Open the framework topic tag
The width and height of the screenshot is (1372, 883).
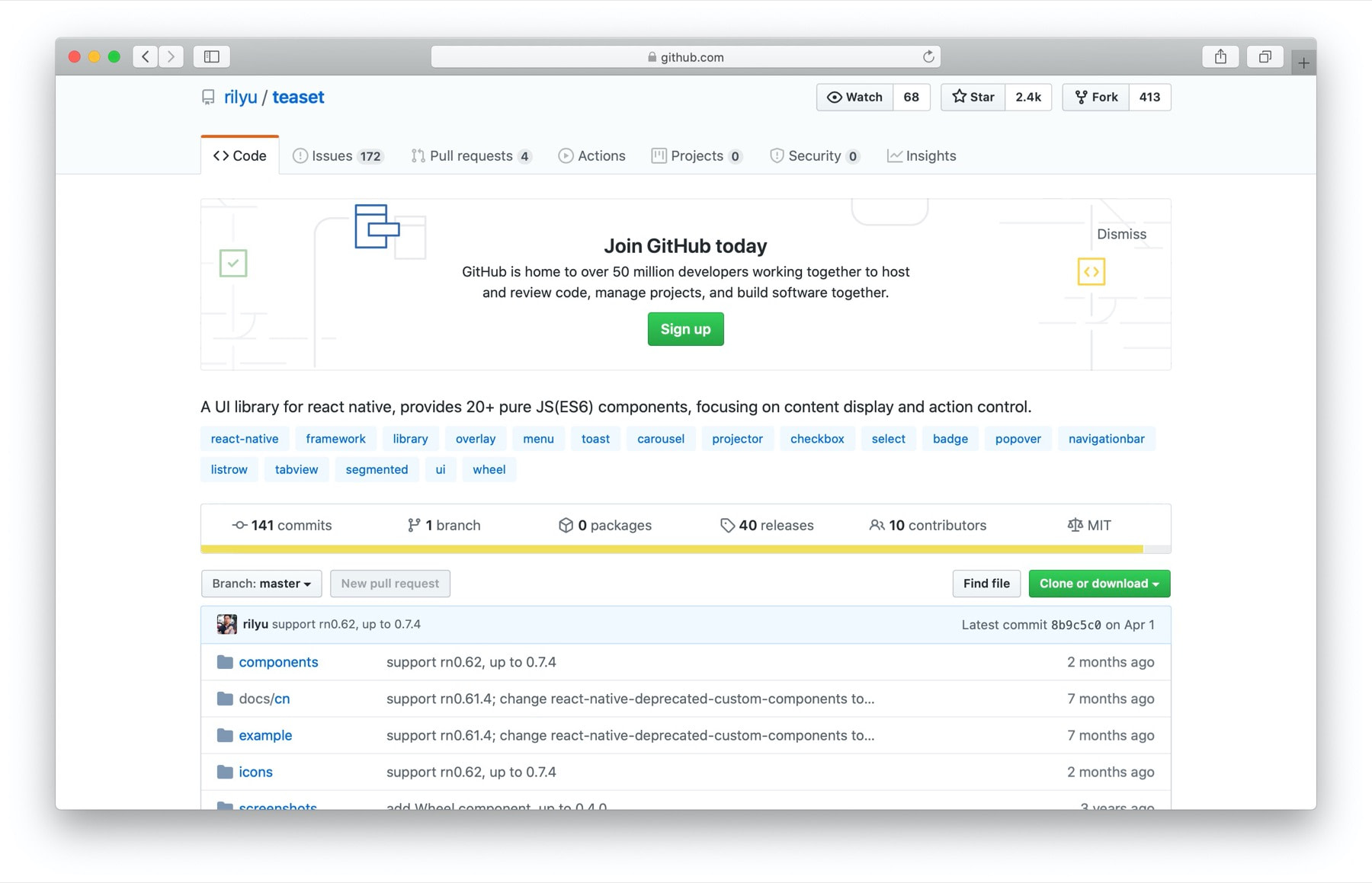point(335,439)
